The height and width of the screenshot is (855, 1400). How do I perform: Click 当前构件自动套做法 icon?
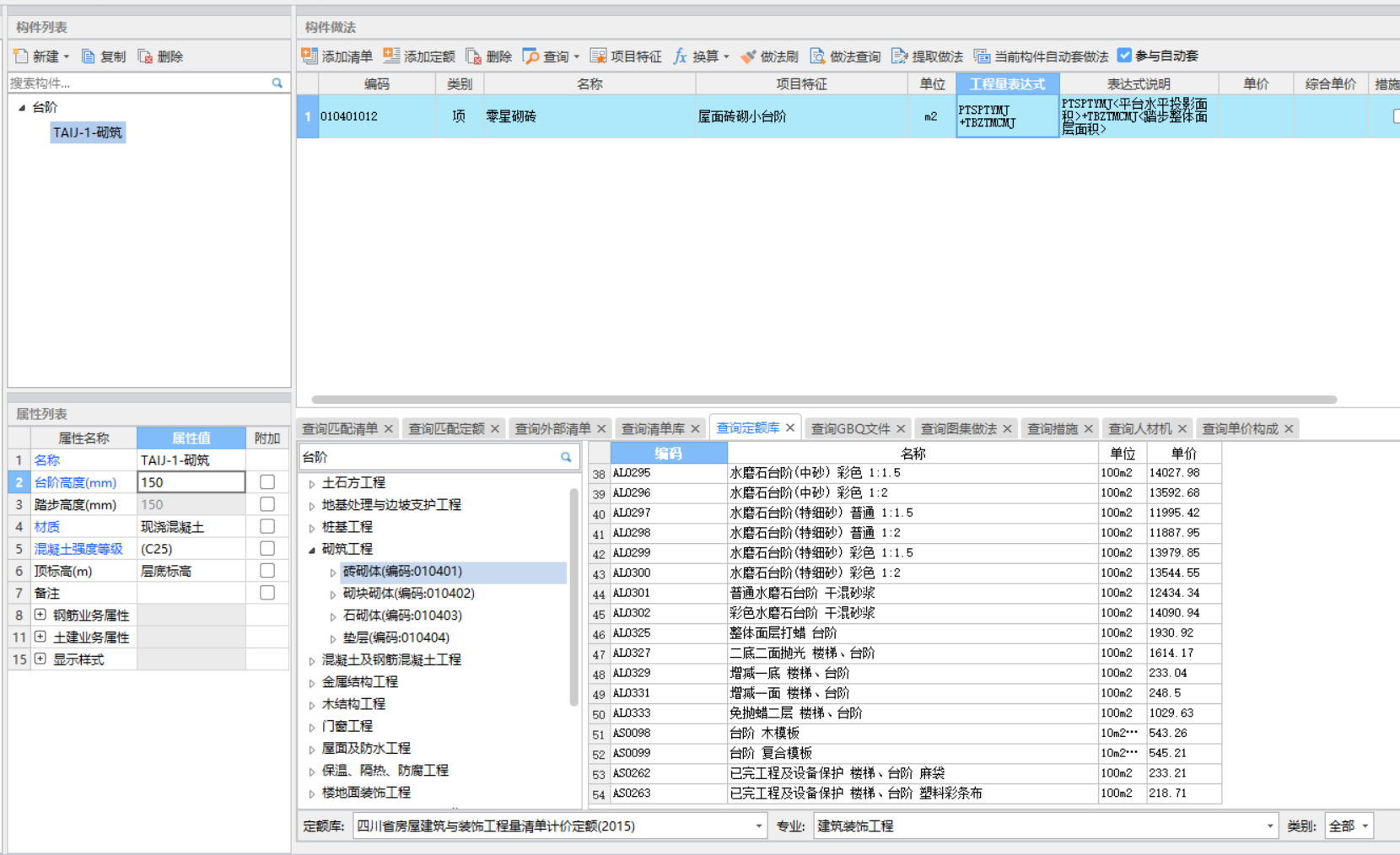click(982, 56)
